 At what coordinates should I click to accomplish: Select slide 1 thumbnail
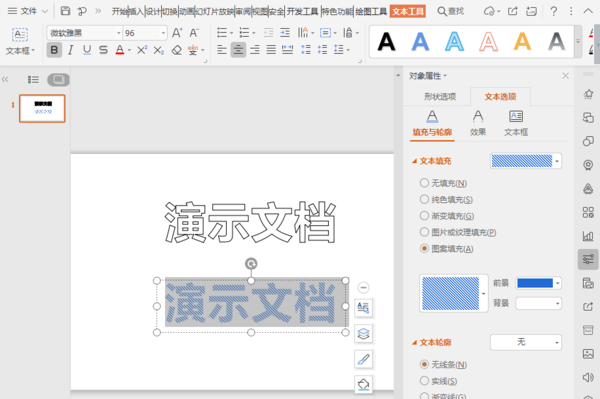point(42,108)
